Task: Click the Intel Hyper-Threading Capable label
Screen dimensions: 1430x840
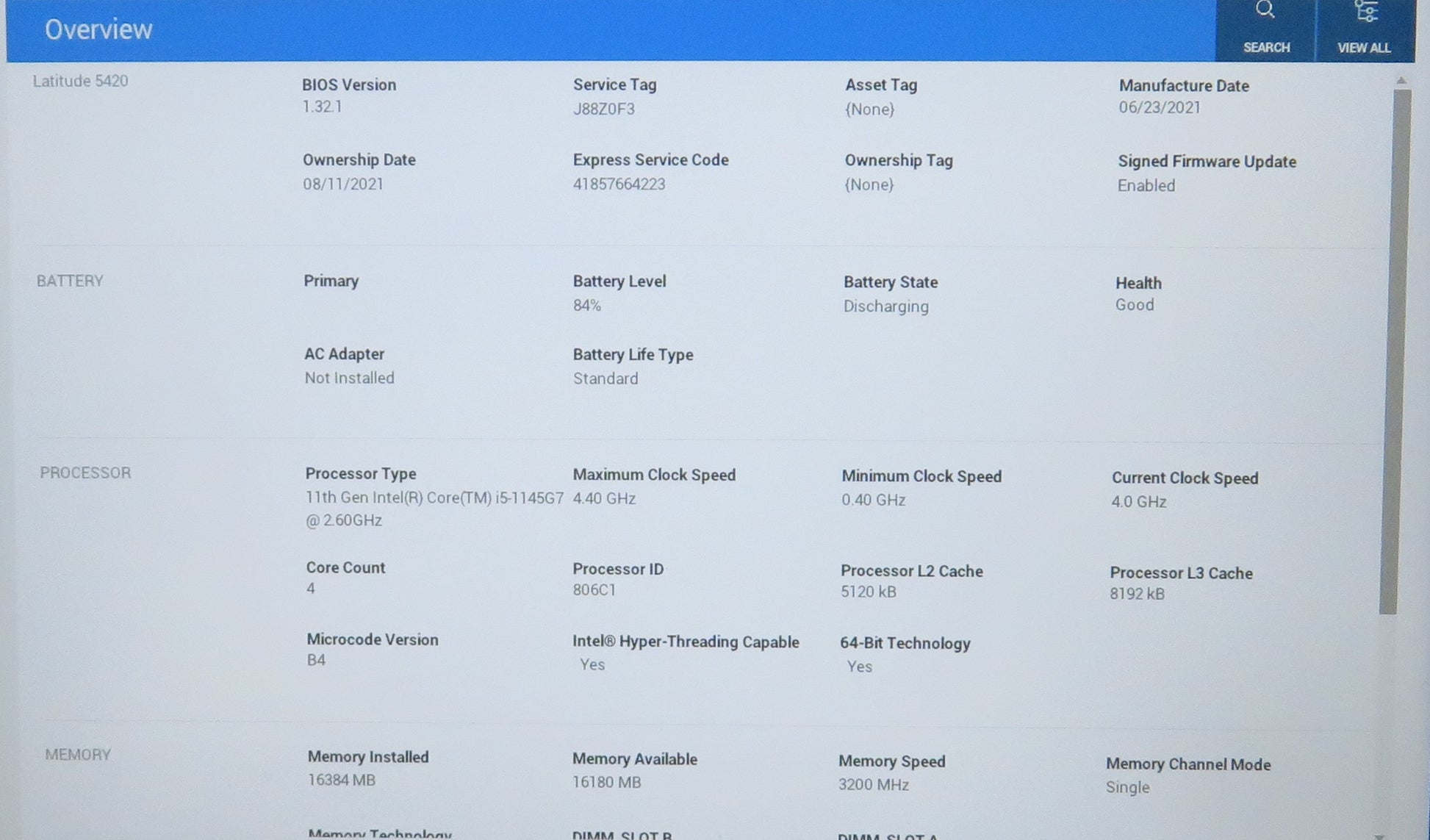Action: 685,642
